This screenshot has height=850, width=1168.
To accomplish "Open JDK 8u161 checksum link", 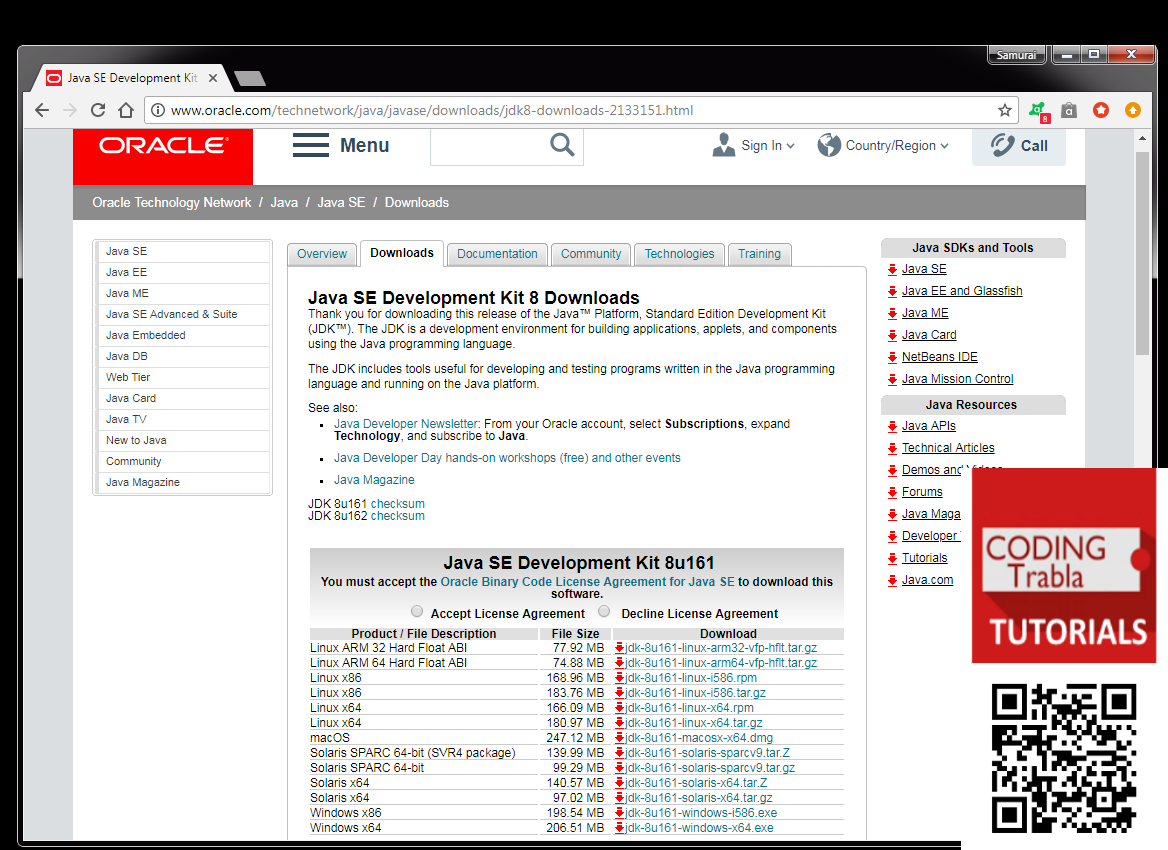I will pos(398,504).
